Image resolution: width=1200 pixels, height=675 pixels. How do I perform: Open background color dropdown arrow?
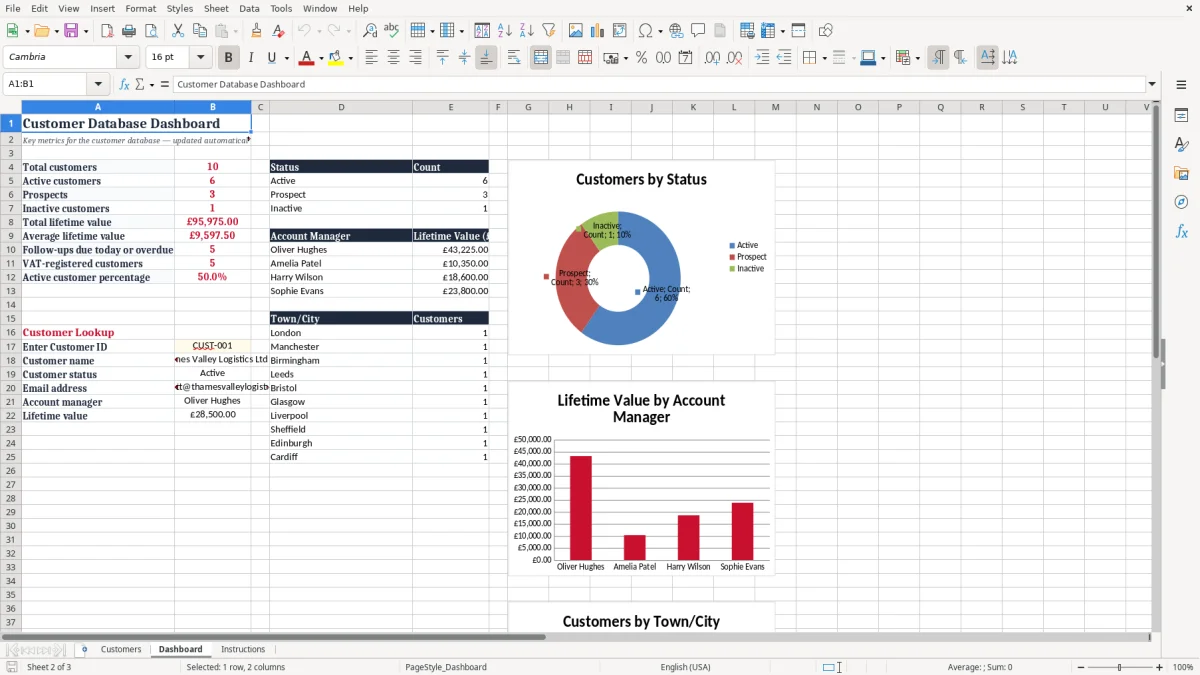coord(350,58)
